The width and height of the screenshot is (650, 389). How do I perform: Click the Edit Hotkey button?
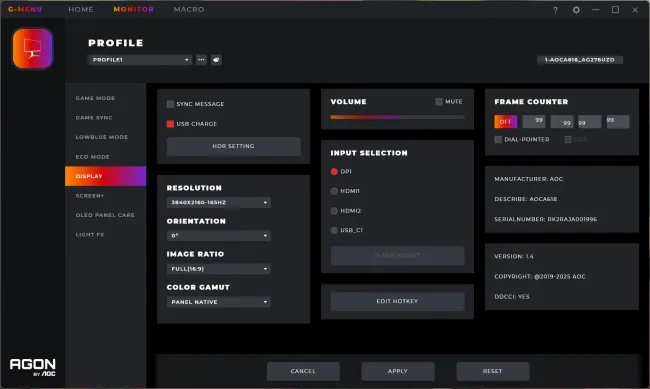(x=397, y=301)
